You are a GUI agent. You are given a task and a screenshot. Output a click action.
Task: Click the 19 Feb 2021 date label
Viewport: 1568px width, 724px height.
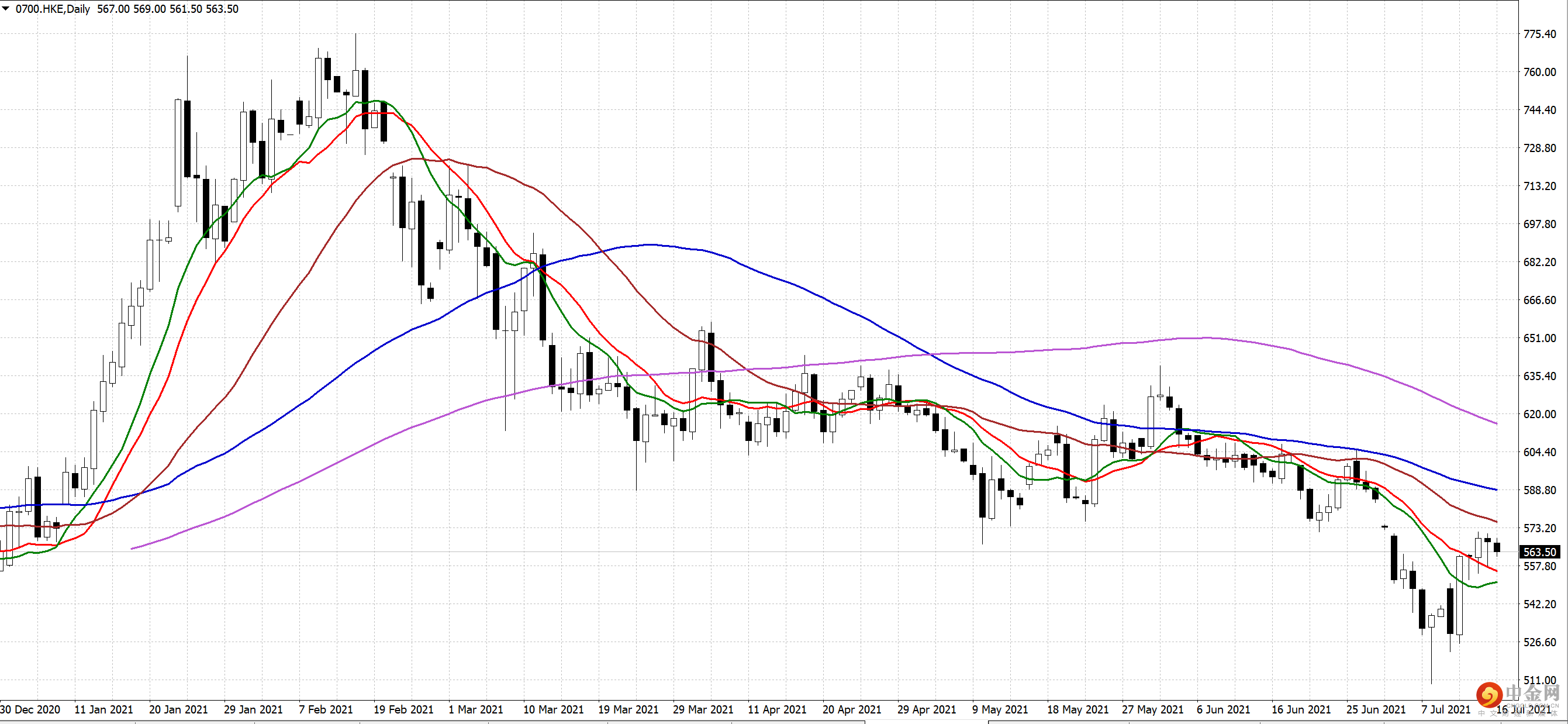pos(403,709)
